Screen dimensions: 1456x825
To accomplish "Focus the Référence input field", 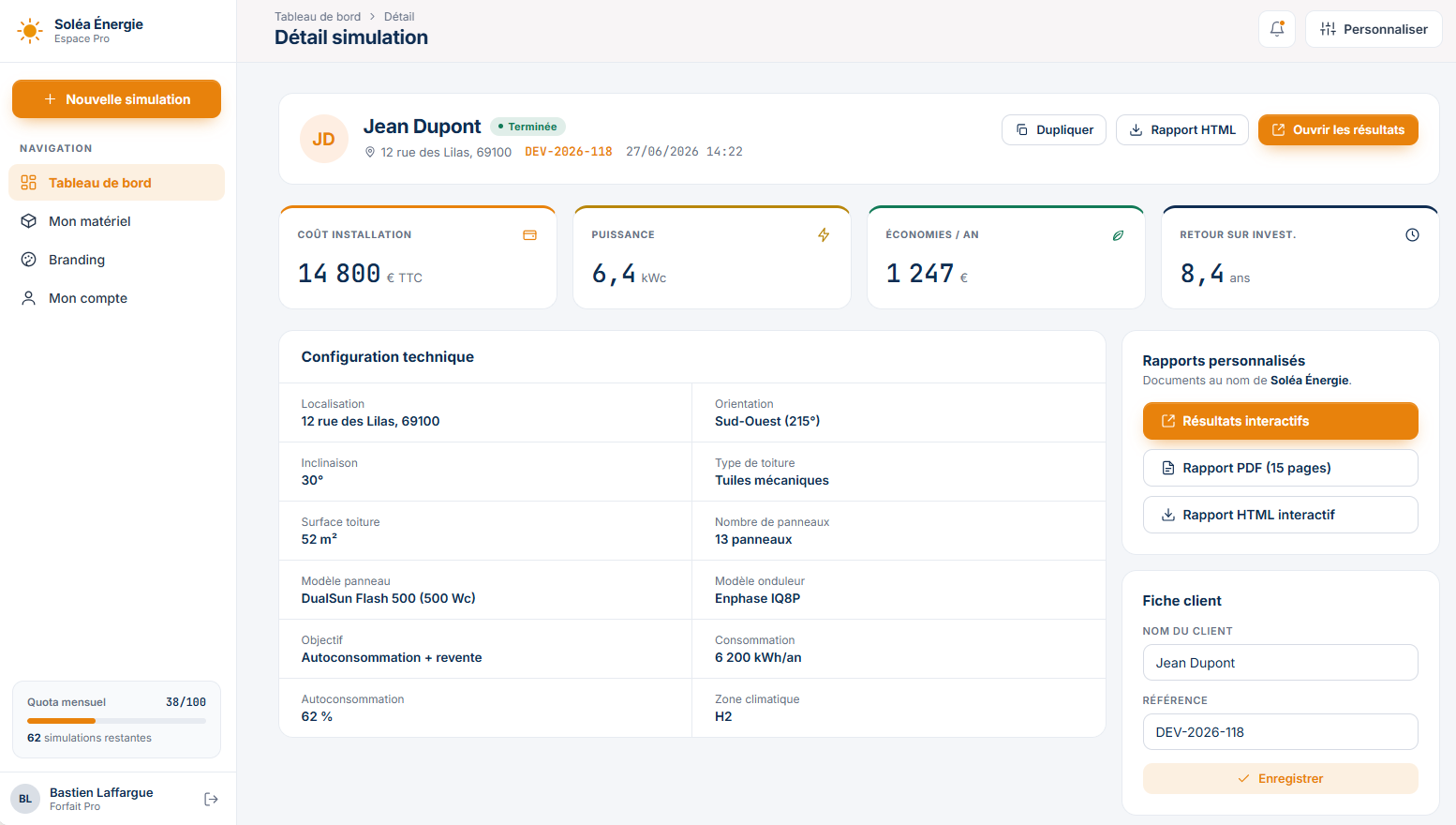I will [x=1281, y=732].
